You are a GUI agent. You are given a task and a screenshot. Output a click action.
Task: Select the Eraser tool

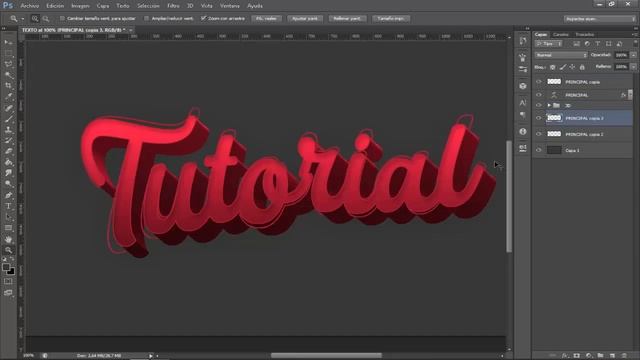click(8, 151)
